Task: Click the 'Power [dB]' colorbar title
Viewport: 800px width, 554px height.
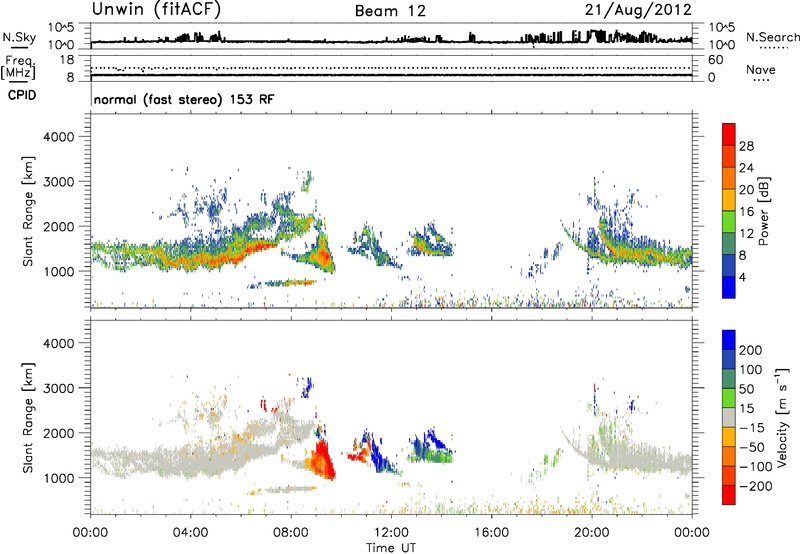Action: [764, 211]
